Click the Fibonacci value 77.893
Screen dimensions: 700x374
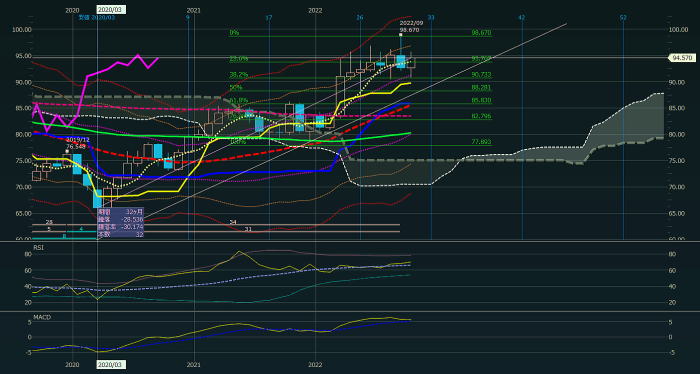coord(481,142)
